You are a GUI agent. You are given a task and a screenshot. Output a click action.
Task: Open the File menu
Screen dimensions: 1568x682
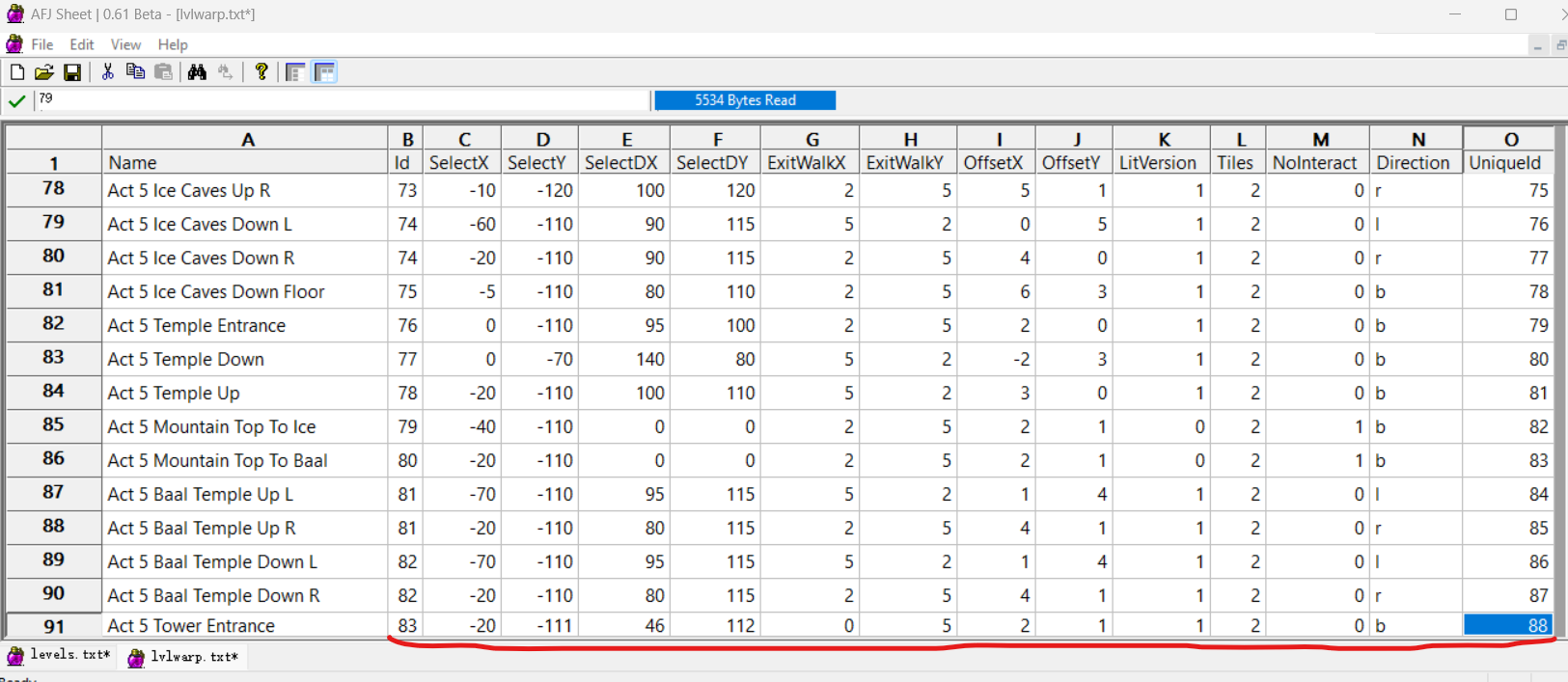pyautogui.click(x=42, y=44)
